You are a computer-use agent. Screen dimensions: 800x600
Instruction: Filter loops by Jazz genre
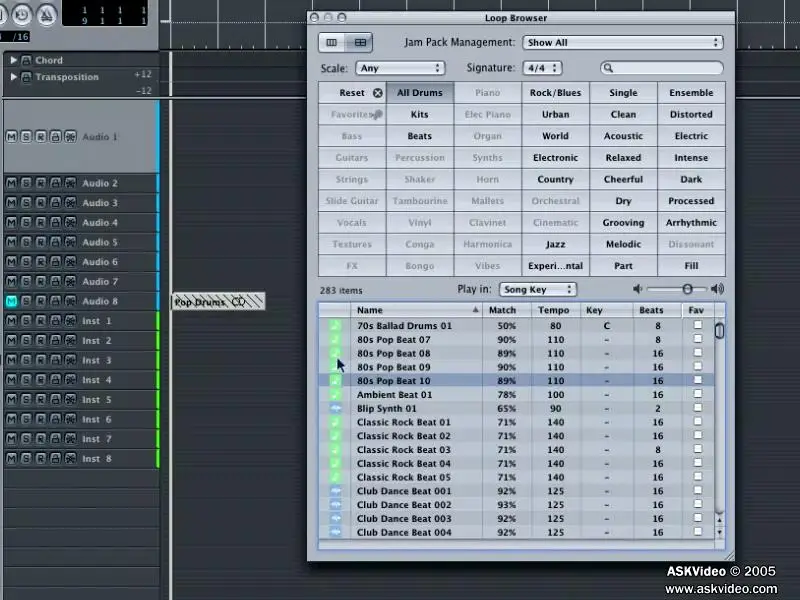pyautogui.click(x=556, y=244)
